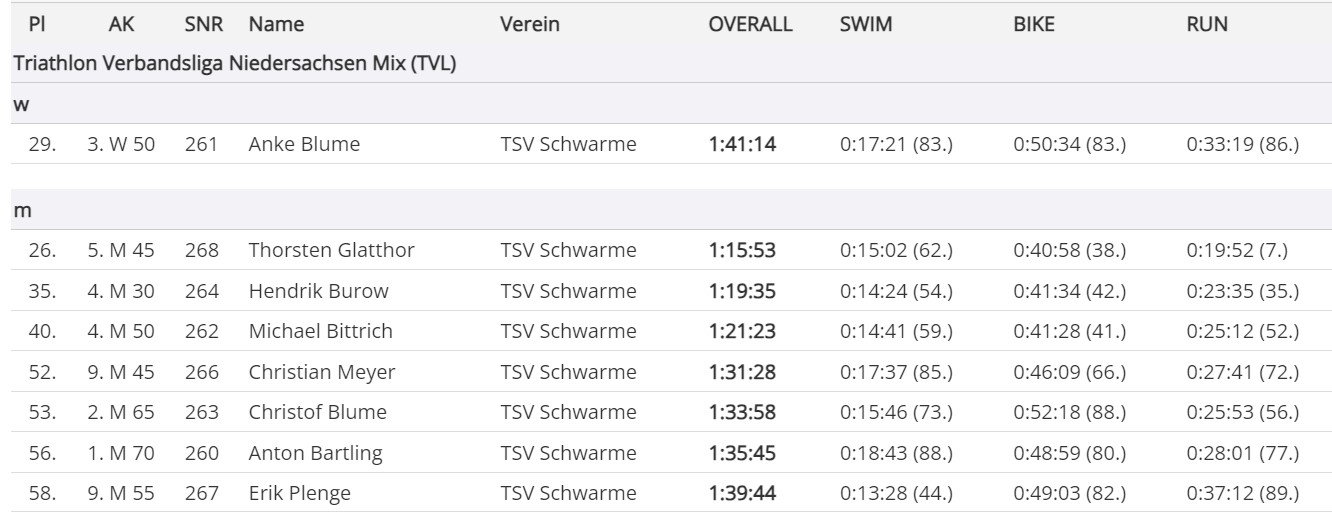Click the RUN column header
The height and width of the screenshot is (512, 1332).
click(1207, 24)
